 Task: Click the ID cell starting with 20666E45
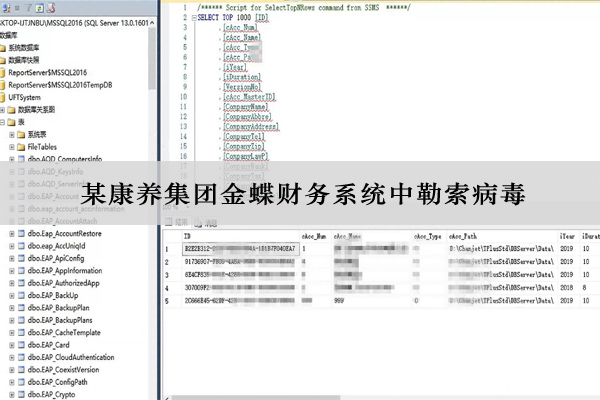tap(240, 301)
